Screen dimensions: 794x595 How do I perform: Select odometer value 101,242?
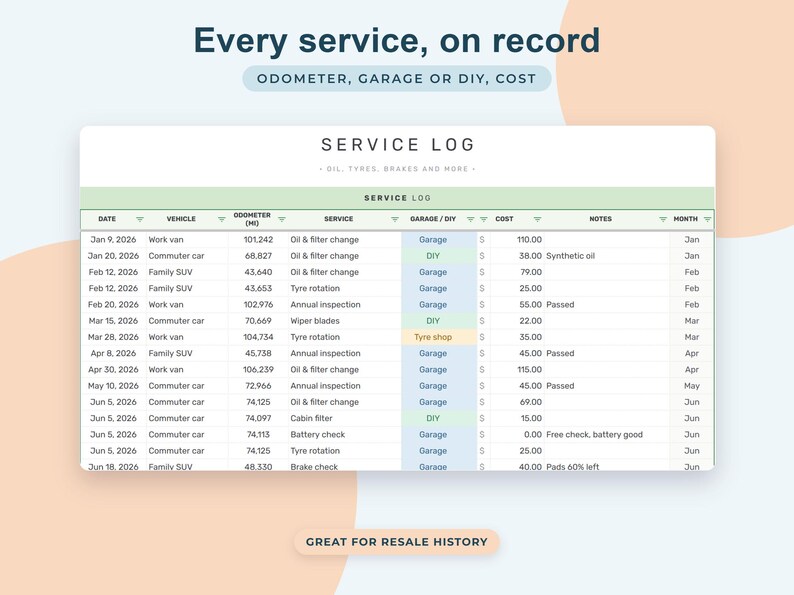tap(258, 240)
